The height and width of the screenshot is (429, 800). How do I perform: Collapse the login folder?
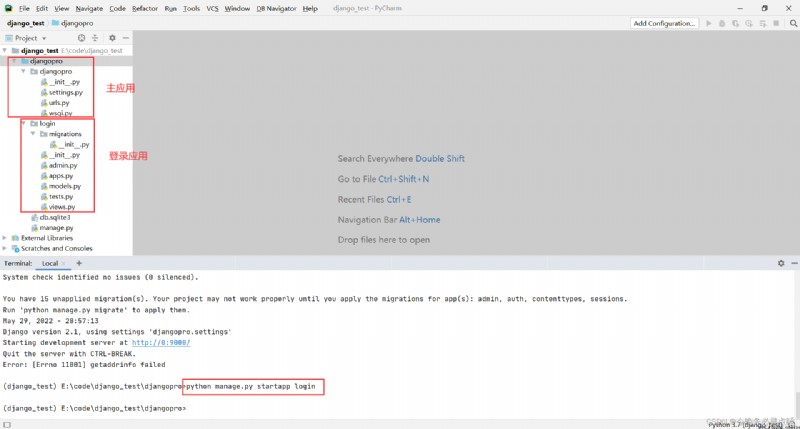23,123
